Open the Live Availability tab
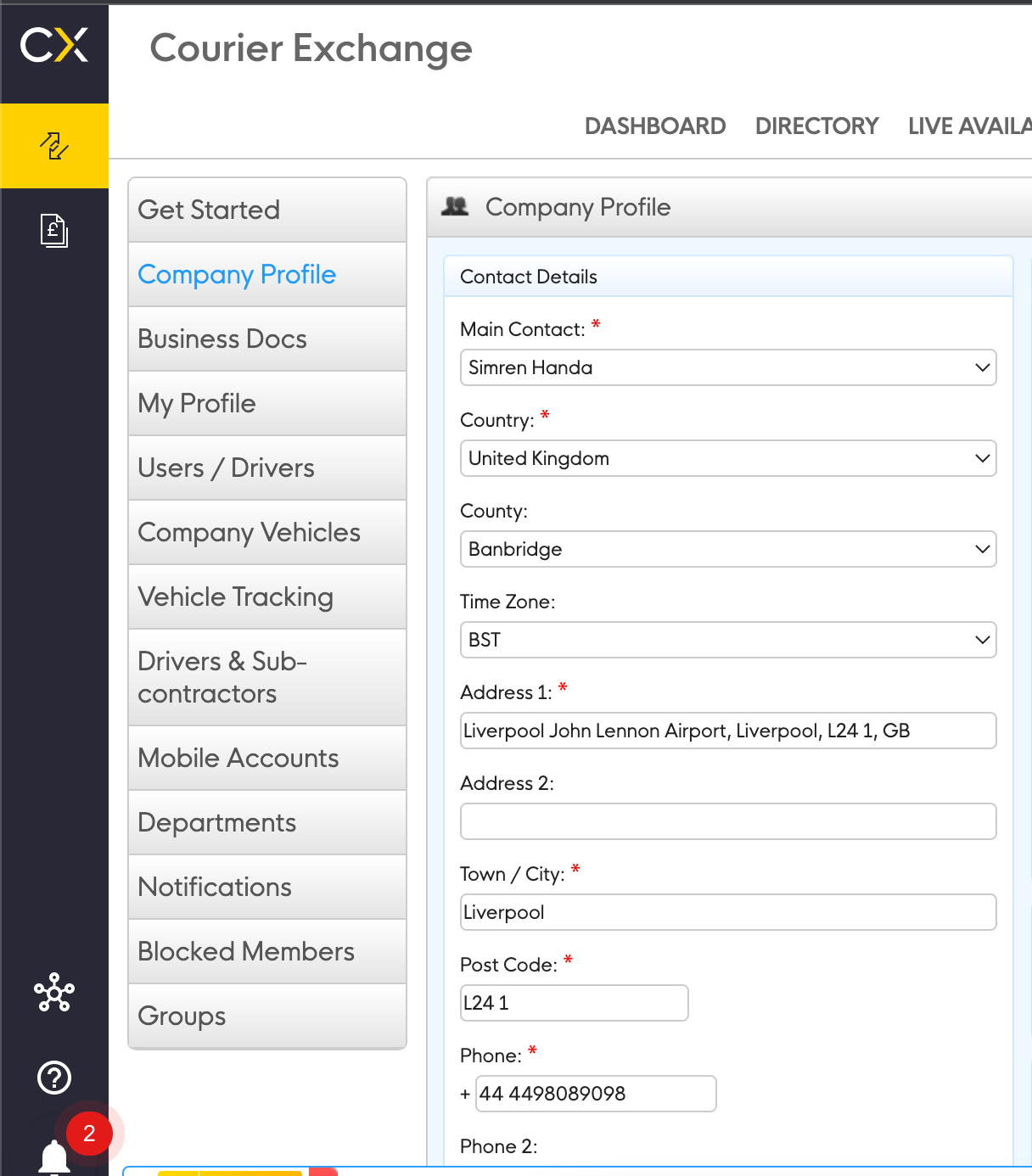Image resolution: width=1032 pixels, height=1176 pixels. click(969, 126)
